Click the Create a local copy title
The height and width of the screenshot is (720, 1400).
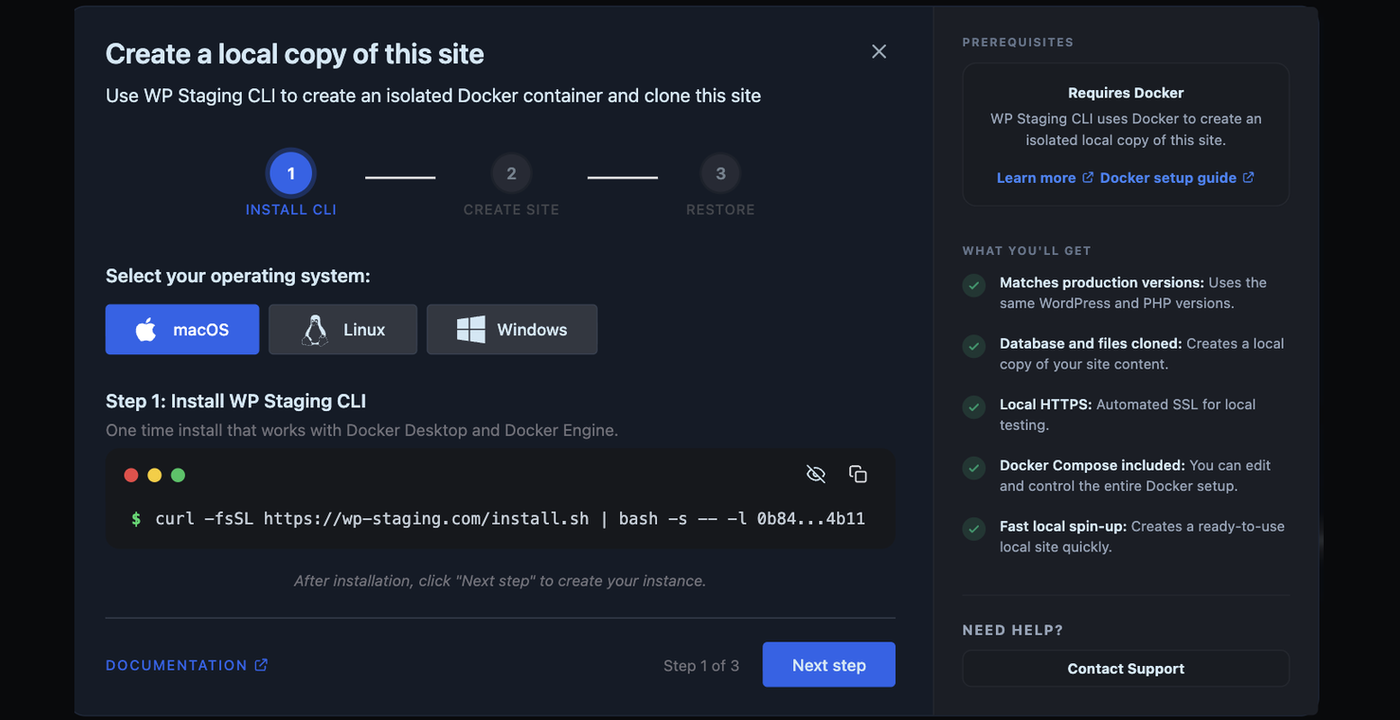(x=295, y=54)
